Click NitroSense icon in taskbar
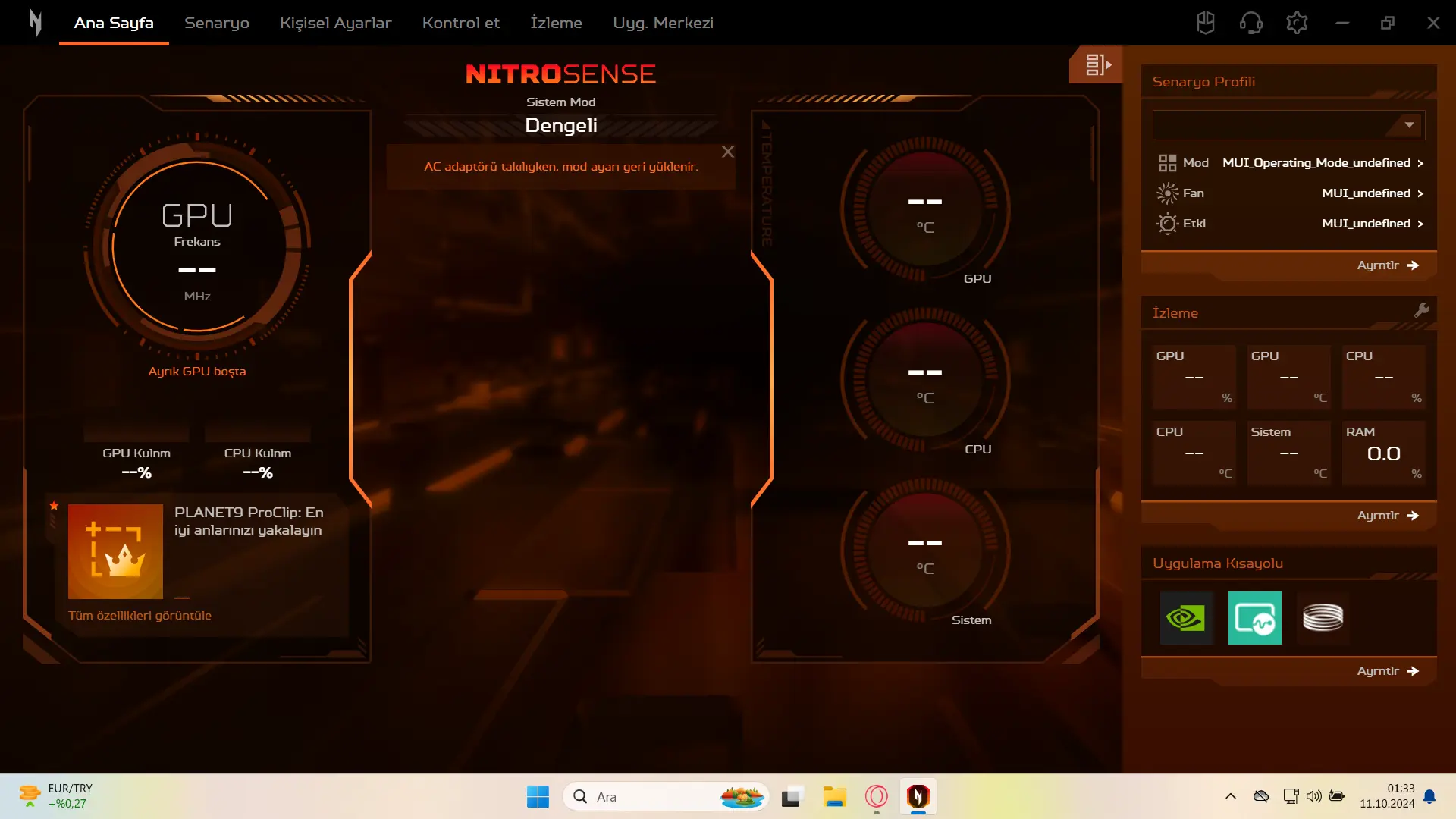Viewport: 1456px width, 819px height. click(918, 796)
